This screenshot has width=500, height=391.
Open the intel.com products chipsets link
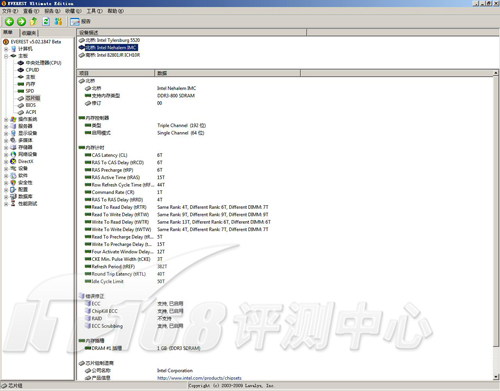(x=199, y=378)
